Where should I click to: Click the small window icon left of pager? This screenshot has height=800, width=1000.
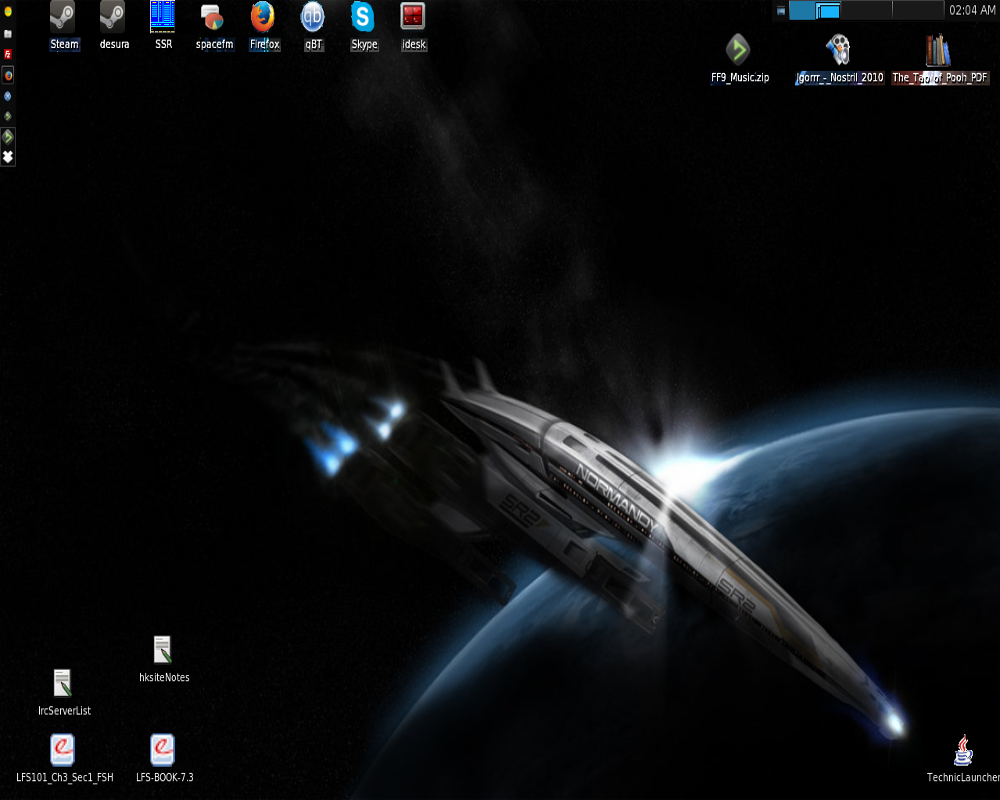(781, 11)
